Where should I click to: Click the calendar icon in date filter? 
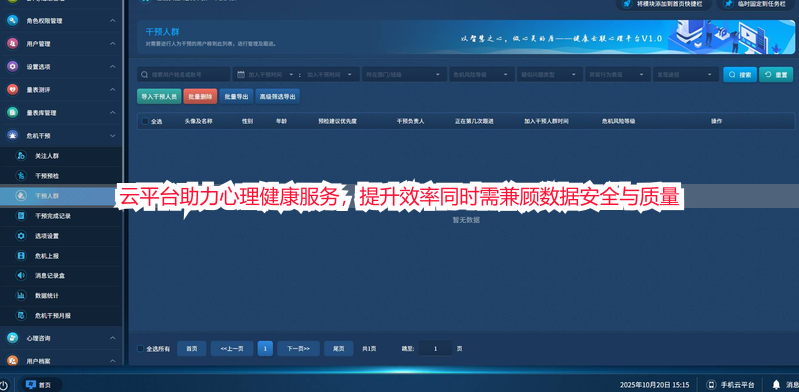pos(241,74)
